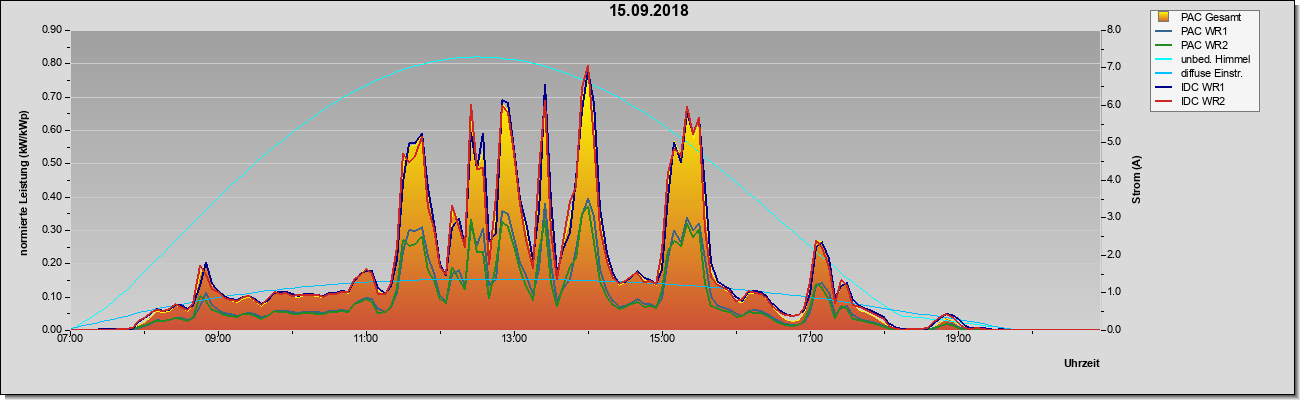Viewport: 1300px width, 400px height.
Task: Select the IDC WR1 legend entry
Action: [x=1188, y=87]
